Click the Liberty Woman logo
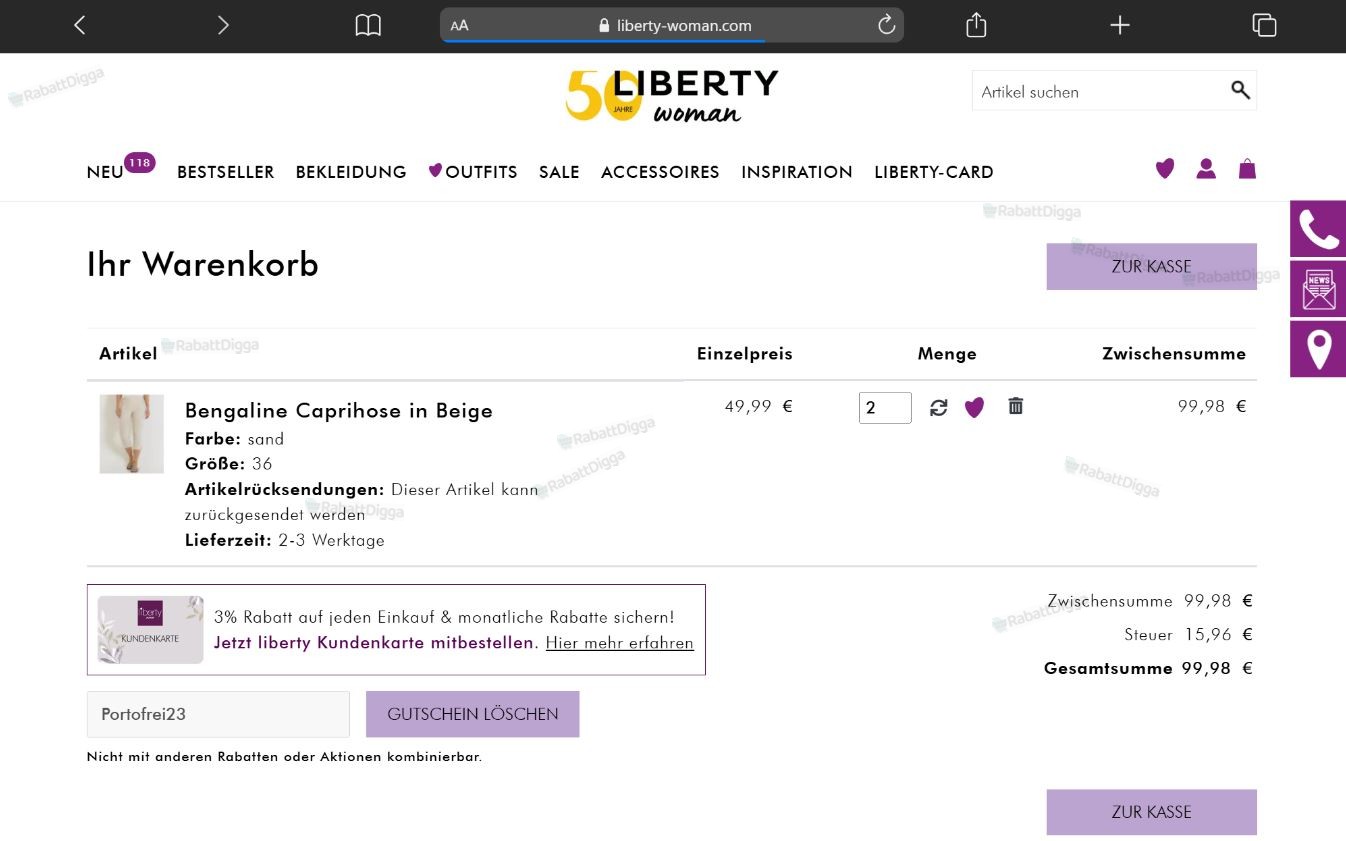Screen dimensions: 1346x841 (672, 95)
